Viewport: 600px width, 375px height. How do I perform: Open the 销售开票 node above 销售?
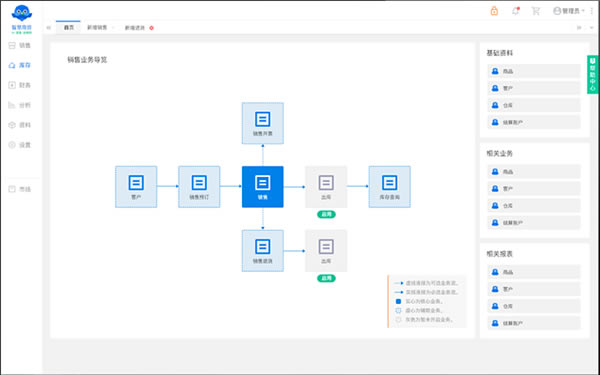coord(262,123)
